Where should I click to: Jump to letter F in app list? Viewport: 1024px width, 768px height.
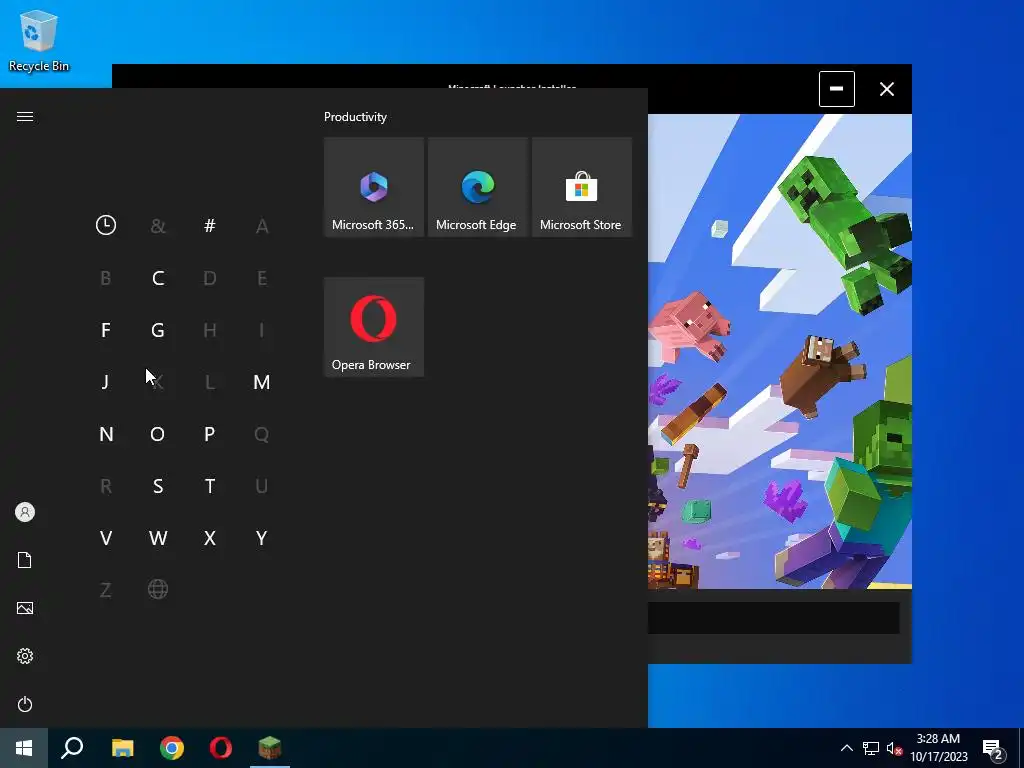(106, 330)
